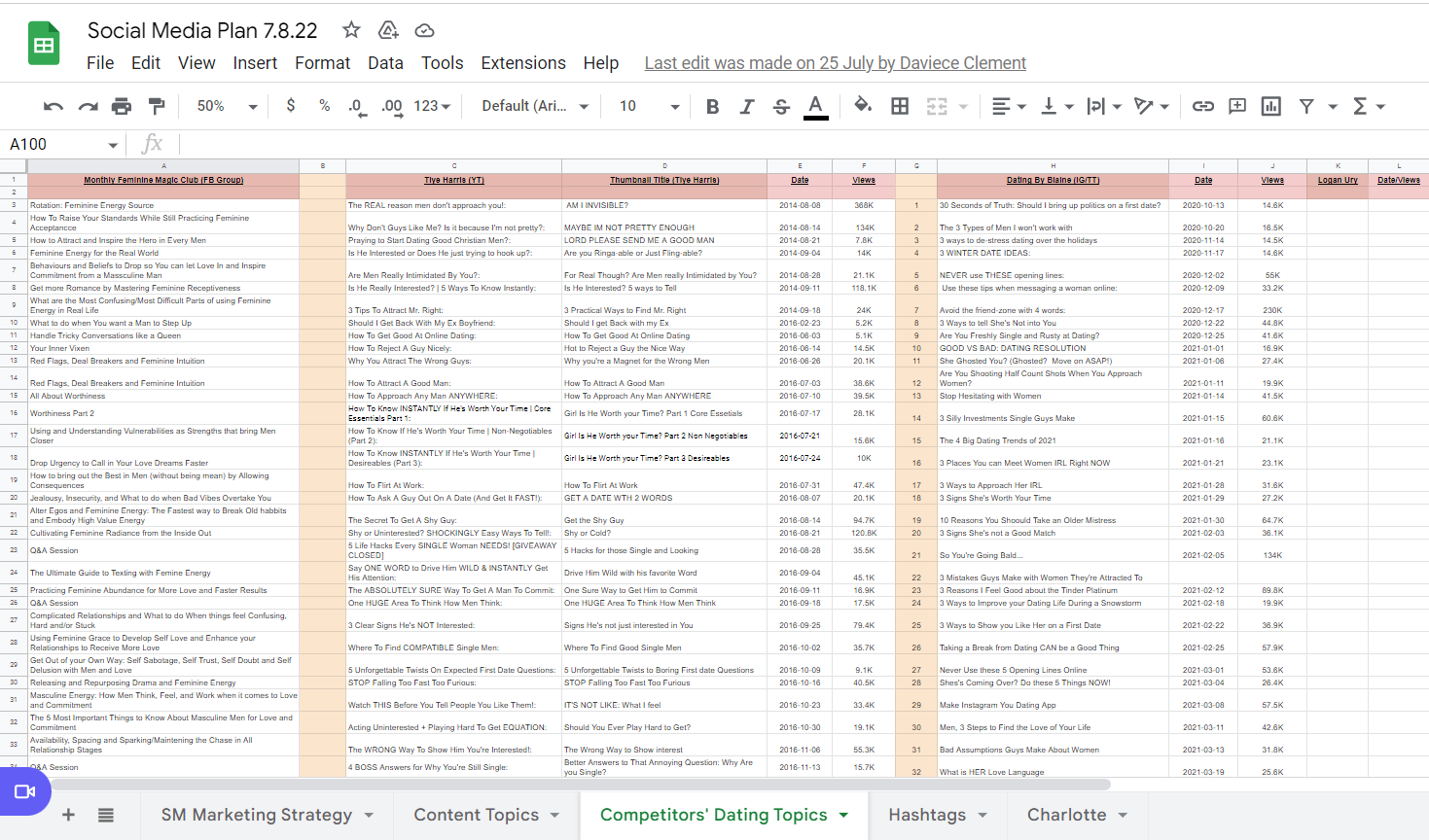Open the text color picker
Image resolution: width=1429 pixels, height=840 pixels.
(816, 107)
